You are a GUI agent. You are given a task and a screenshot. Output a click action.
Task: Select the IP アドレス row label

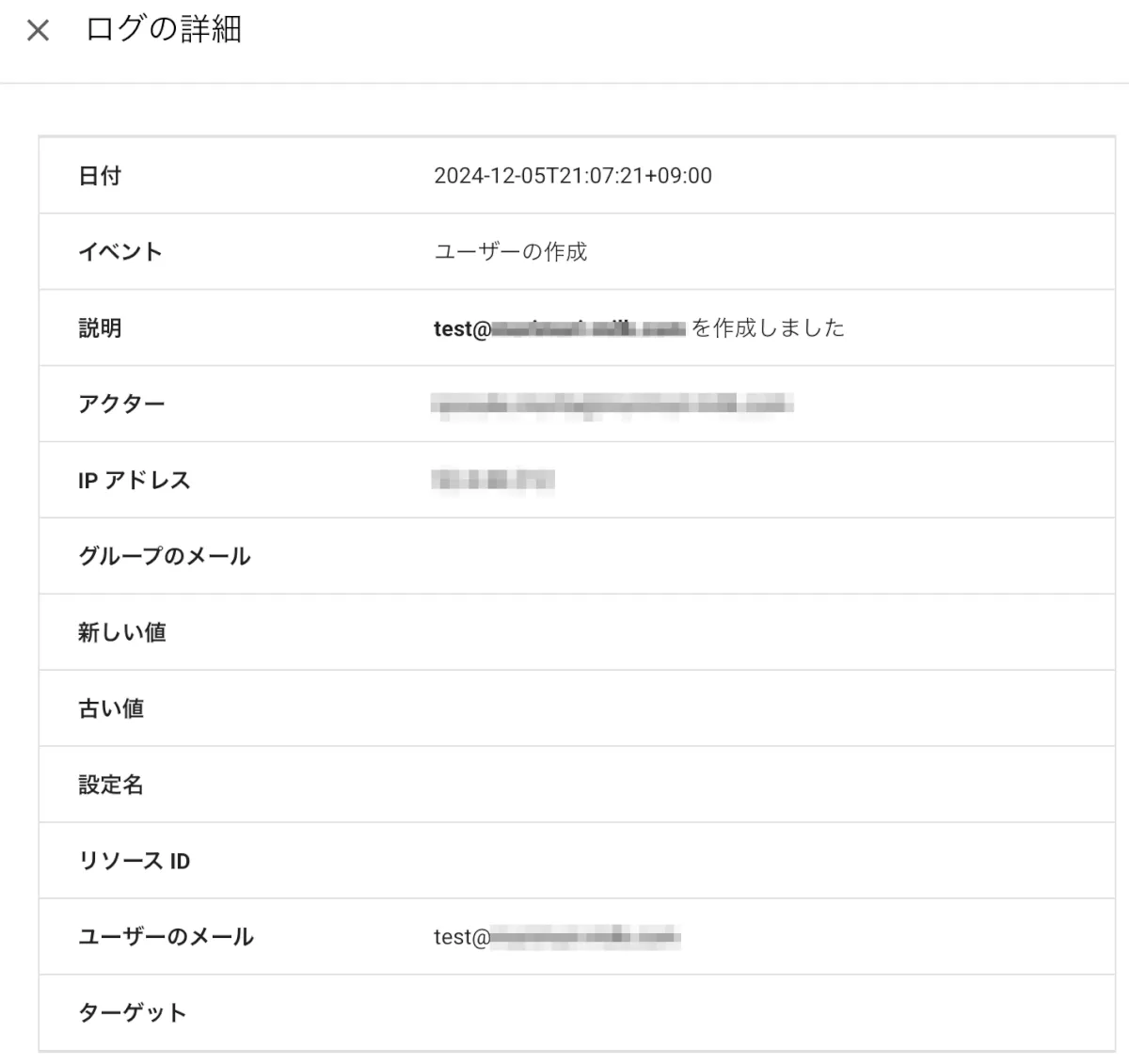point(135,481)
